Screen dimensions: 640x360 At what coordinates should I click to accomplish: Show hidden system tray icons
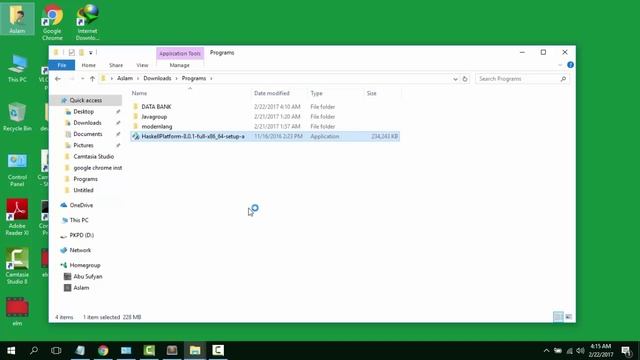(546, 351)
